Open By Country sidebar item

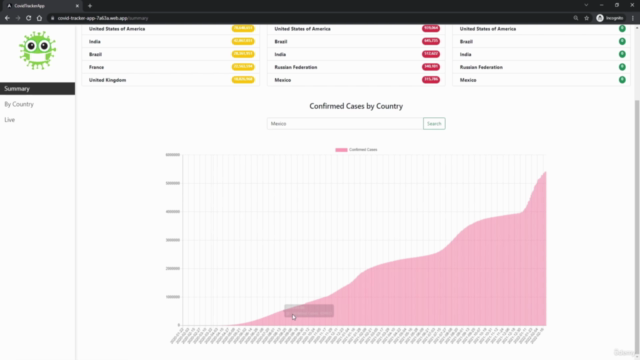19,104
